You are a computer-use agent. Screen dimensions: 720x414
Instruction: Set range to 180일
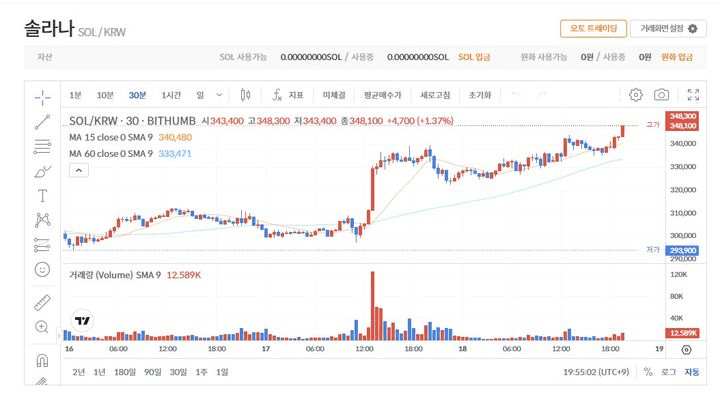[125, 372]
